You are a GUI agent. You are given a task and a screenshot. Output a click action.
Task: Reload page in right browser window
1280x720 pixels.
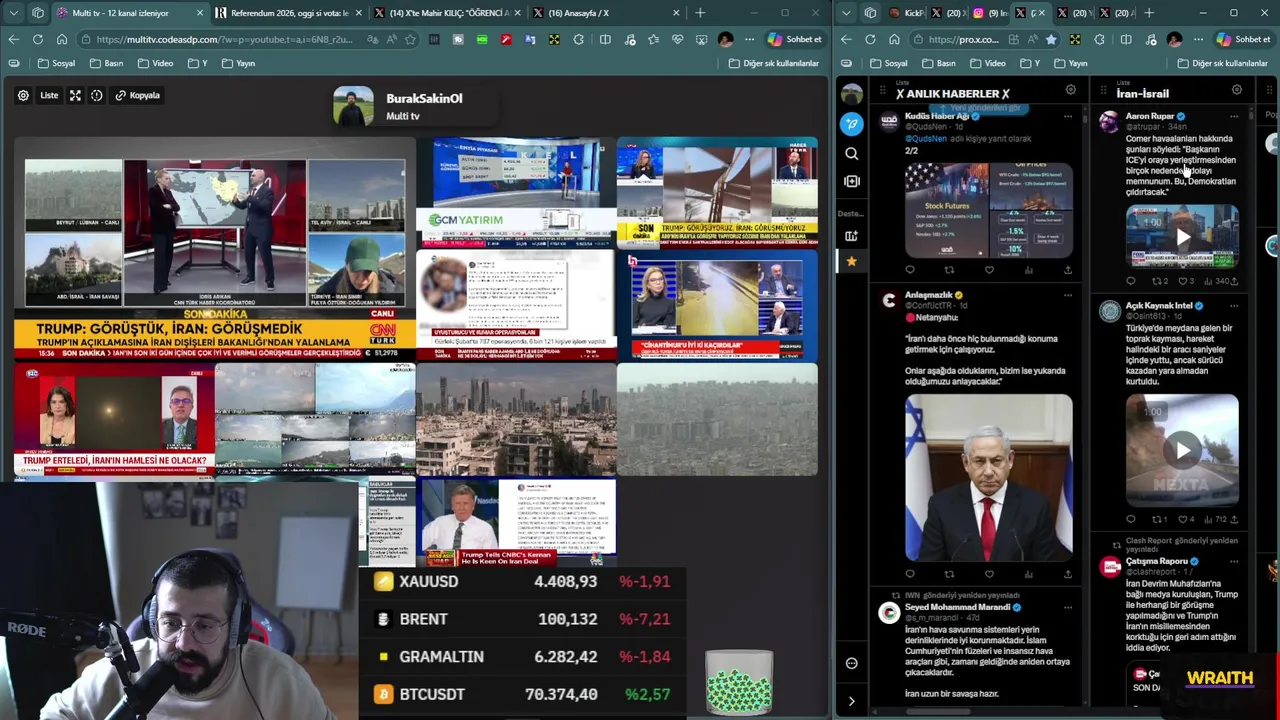click(870, 39)
